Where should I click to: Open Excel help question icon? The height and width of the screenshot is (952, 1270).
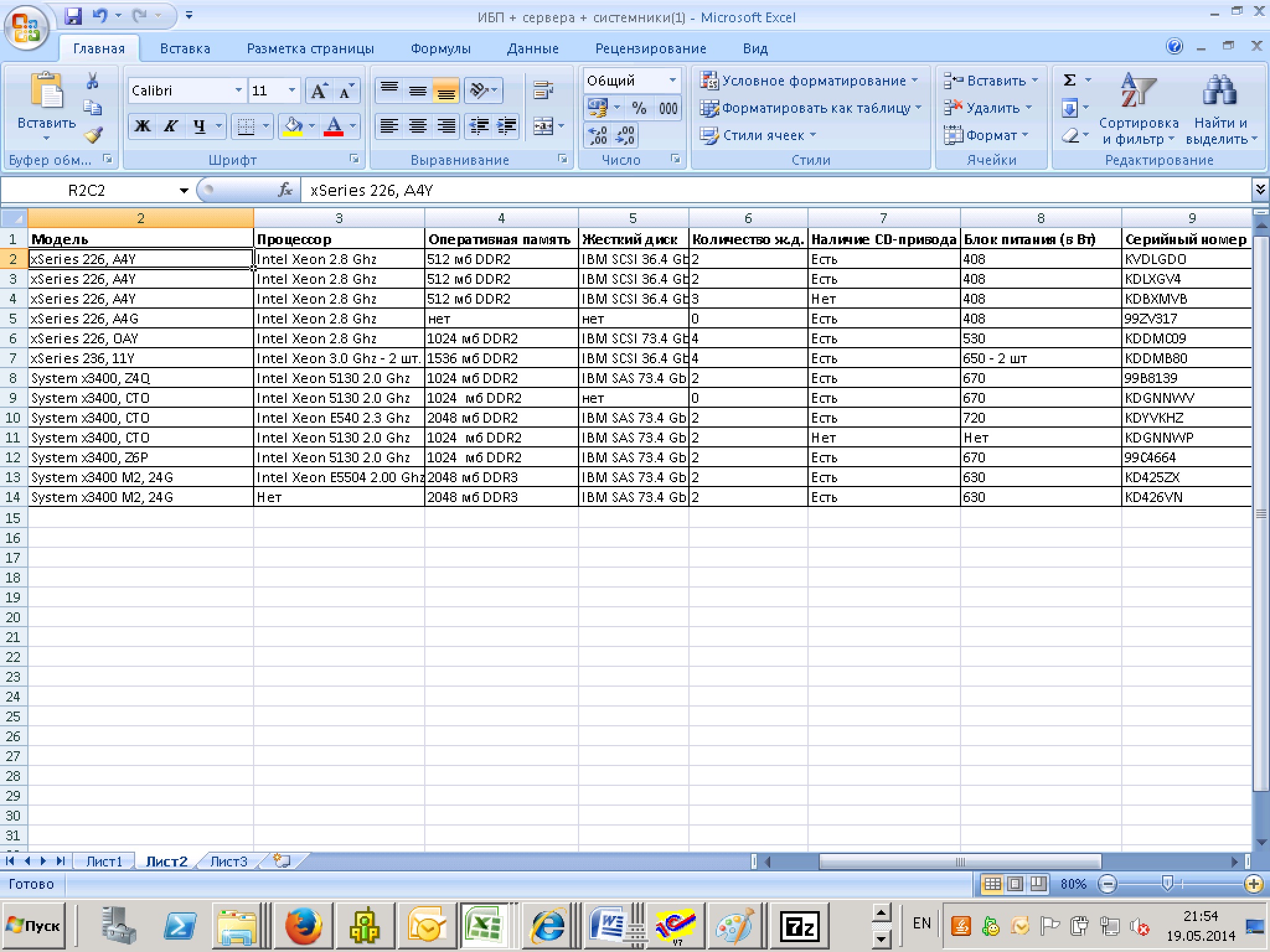(1175, 46)
